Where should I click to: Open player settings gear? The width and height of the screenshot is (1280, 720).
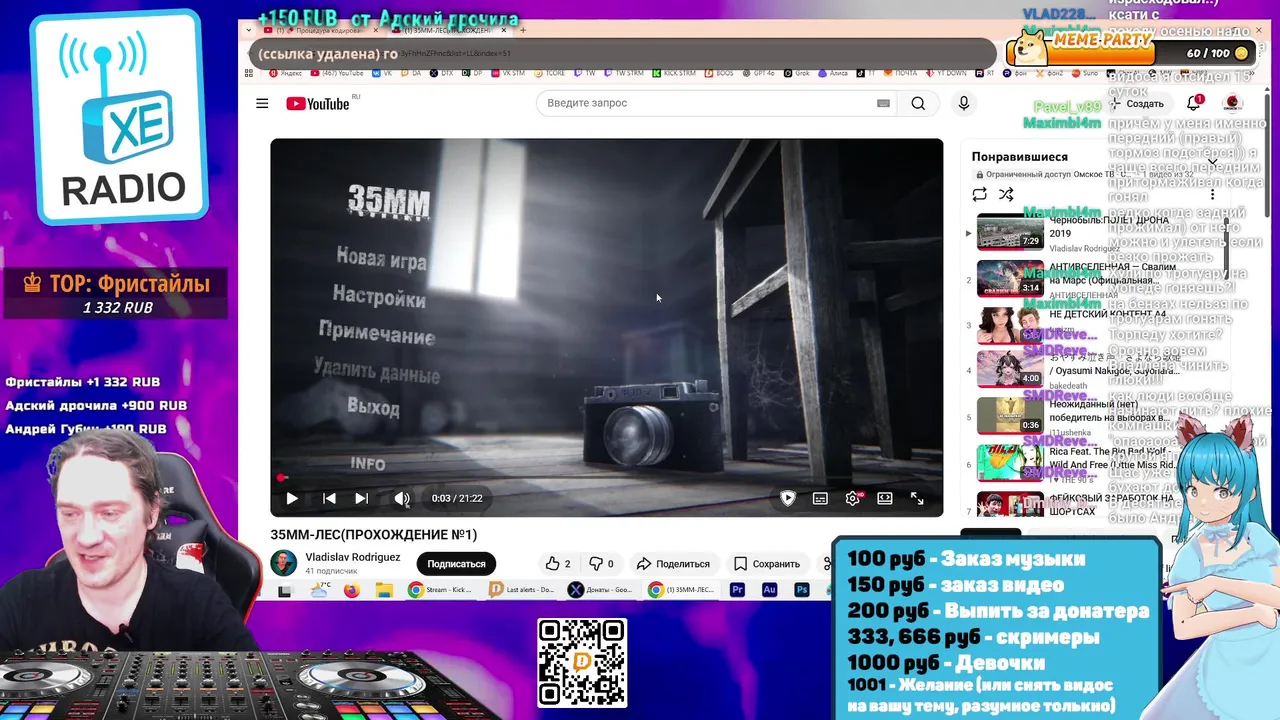(853, 498)
